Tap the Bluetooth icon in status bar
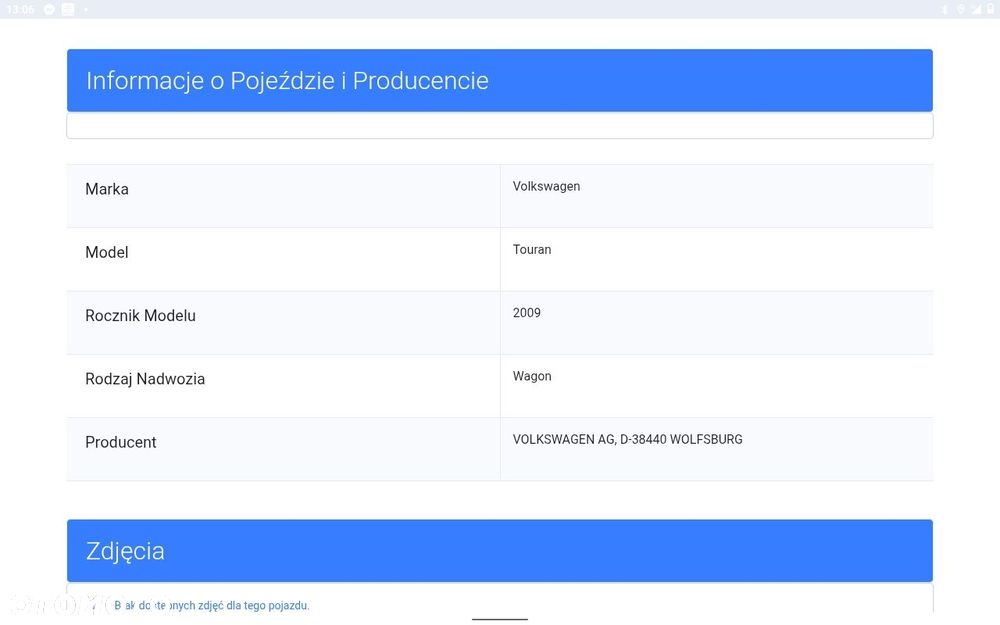This screenshot has width=1000, height=625. (945, 9)
